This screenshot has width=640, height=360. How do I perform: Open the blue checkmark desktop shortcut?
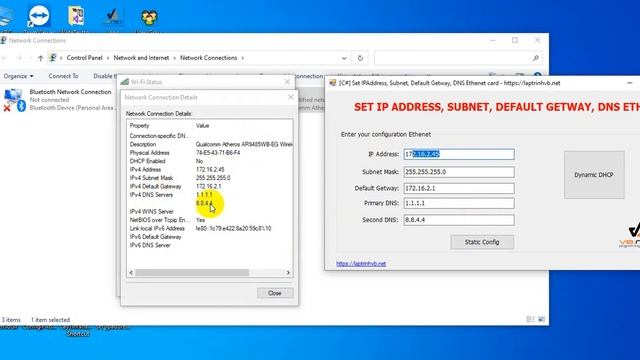[113, 16]
